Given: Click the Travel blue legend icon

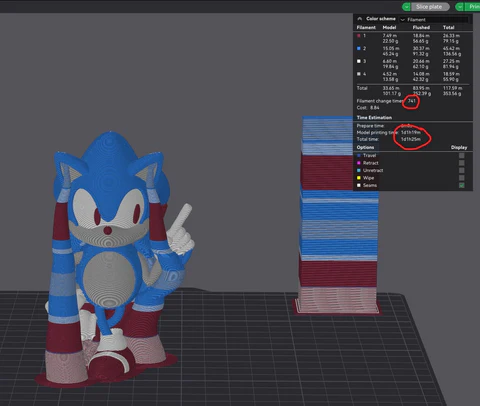Looking at the screenshot, I should [359, 155].
